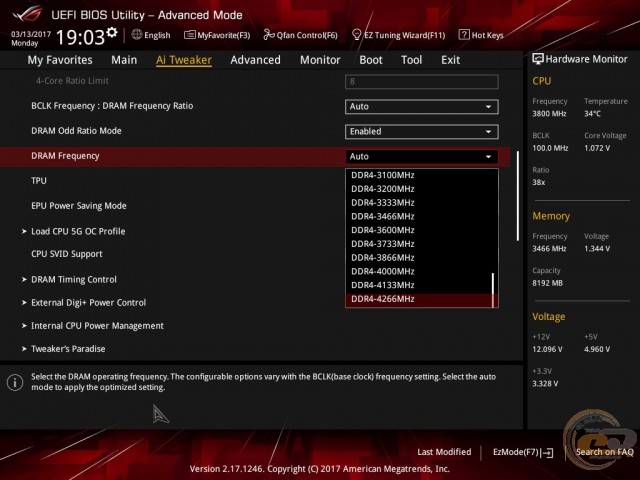The image size is (640, 480).
Task: Choose DDR4-4000MHz option
Action: pyautogui.click(x=420, y=271)
